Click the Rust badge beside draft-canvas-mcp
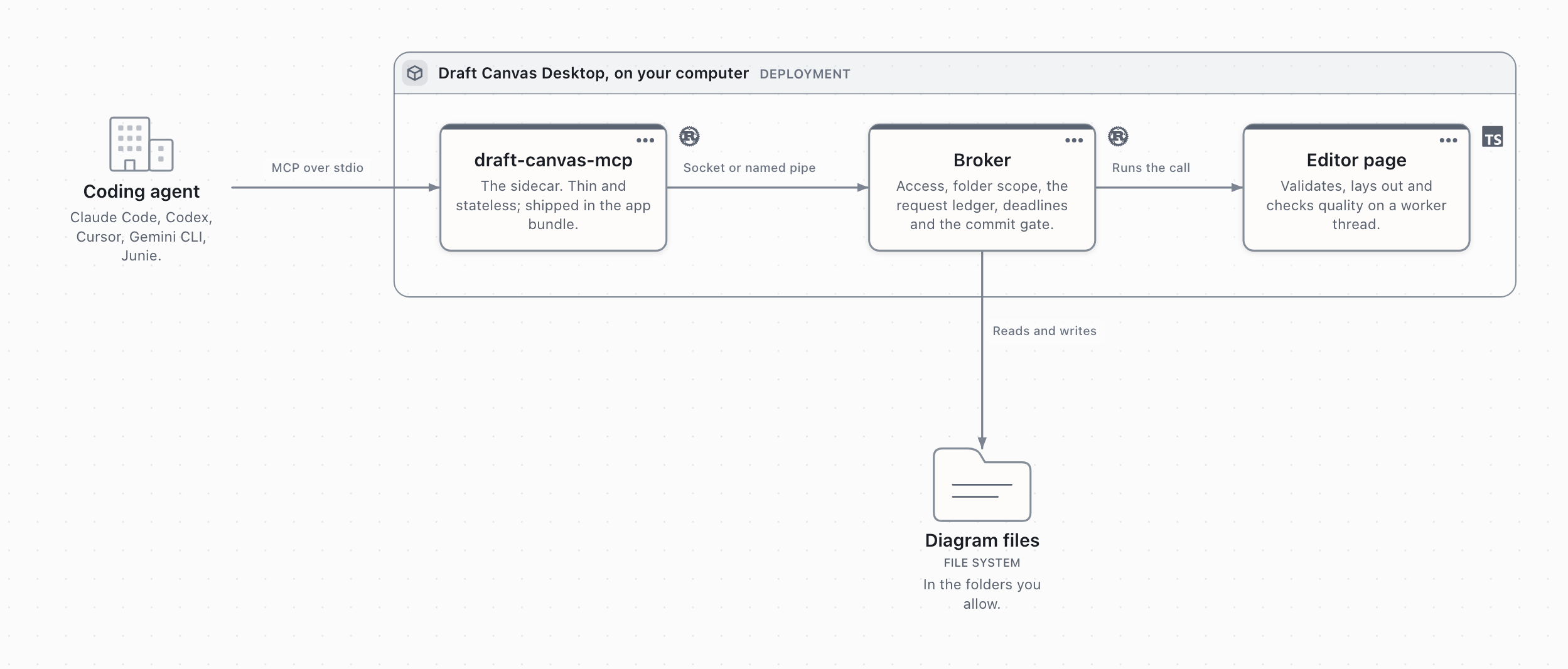1568x669 pixels. click(x=689, y=137)
